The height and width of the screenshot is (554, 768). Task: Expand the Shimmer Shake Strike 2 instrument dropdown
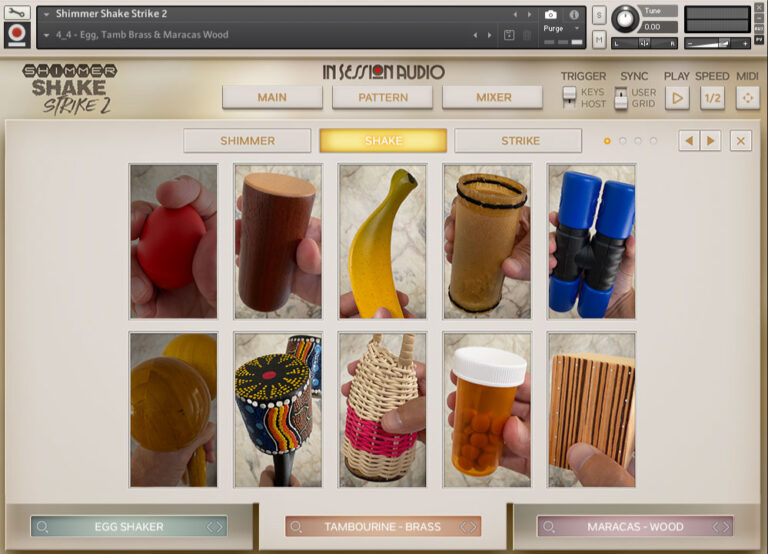(x=47, y=14)
